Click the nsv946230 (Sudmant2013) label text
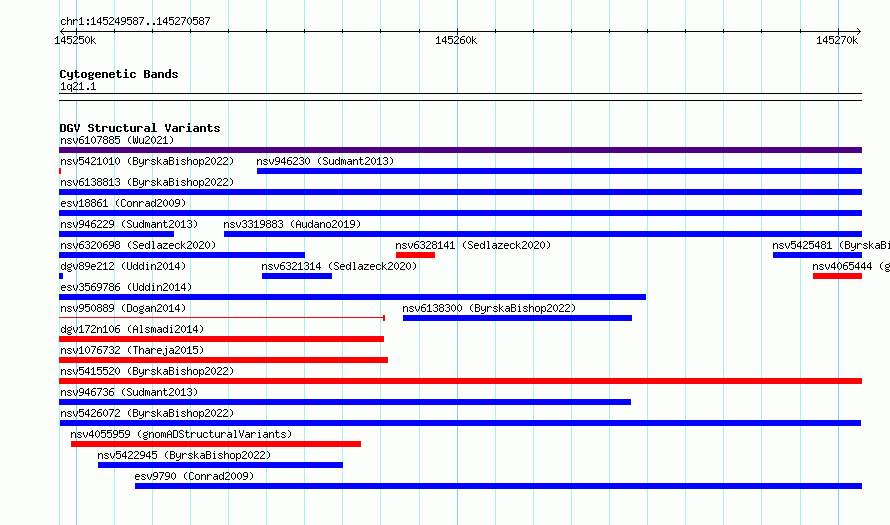 tap(325, 161)
